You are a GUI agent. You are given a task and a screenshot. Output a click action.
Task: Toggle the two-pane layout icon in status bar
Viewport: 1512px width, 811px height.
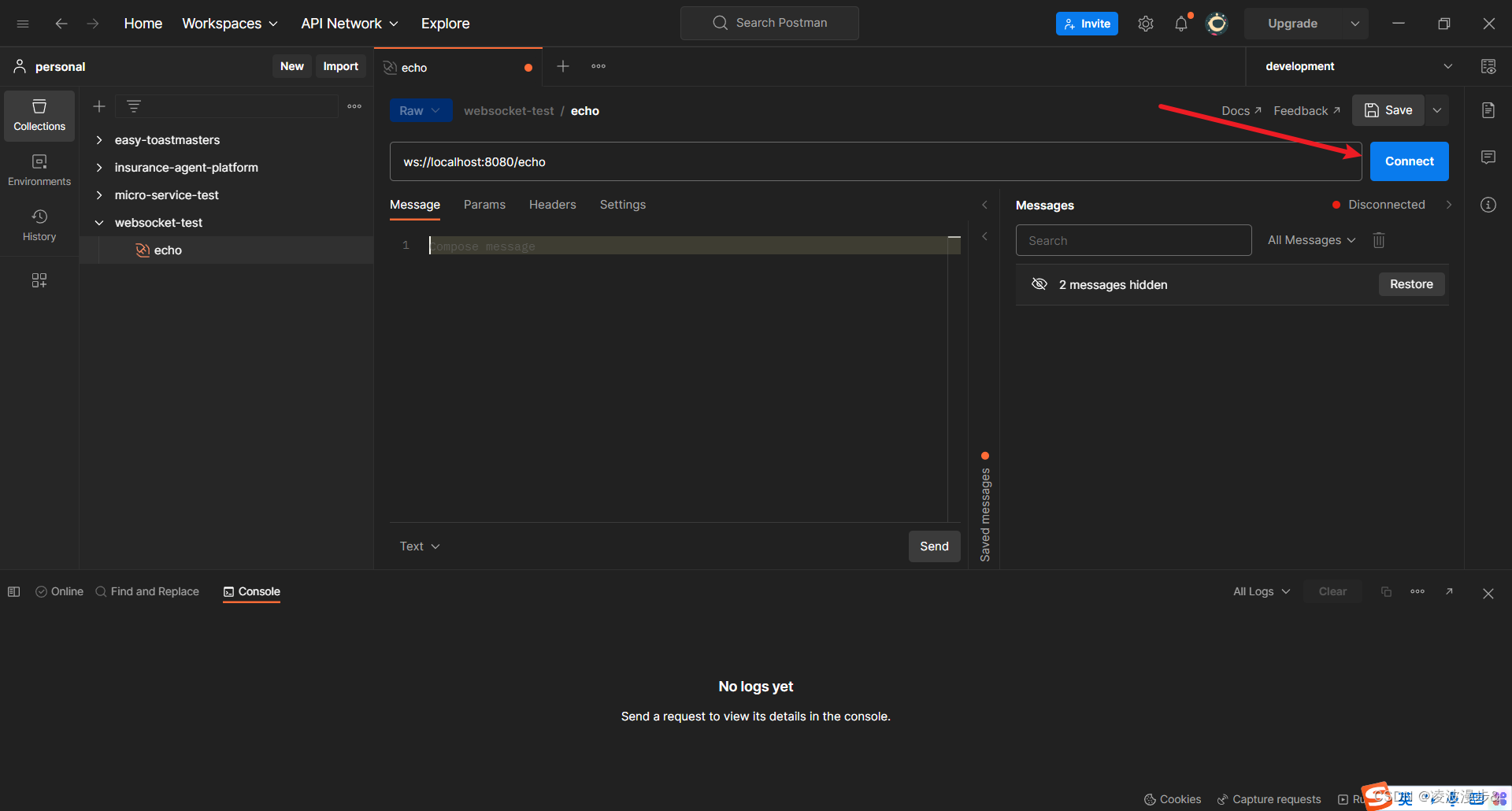tap(14, 592)
